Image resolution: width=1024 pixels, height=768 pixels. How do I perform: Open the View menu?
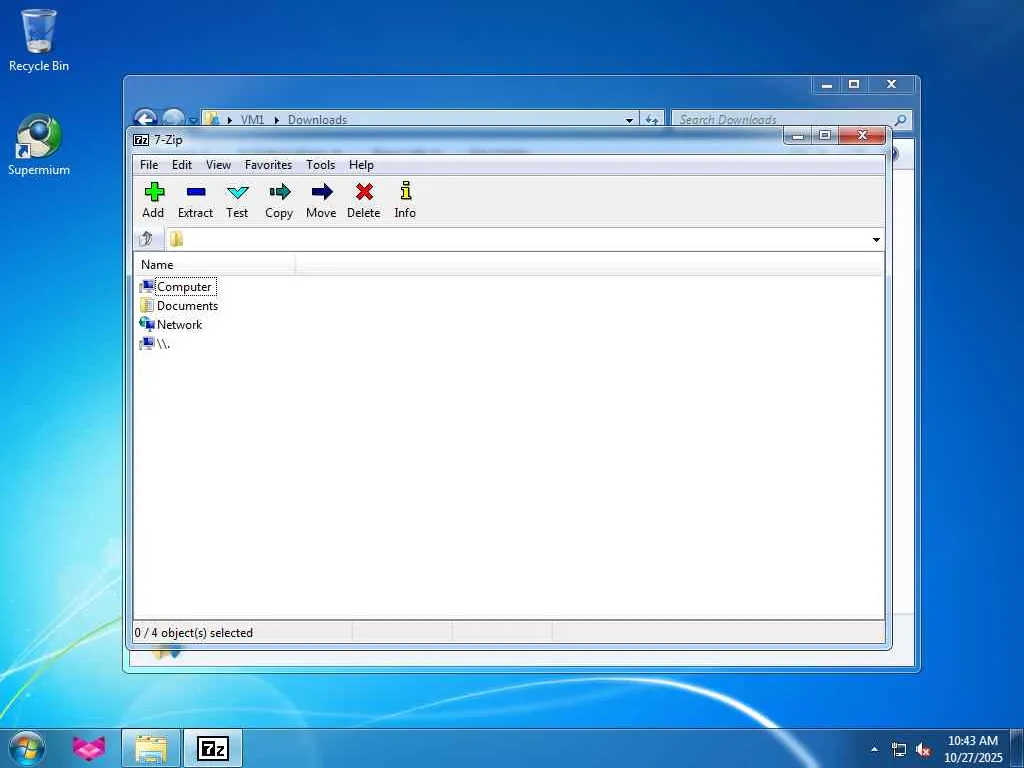coord(218,165)
